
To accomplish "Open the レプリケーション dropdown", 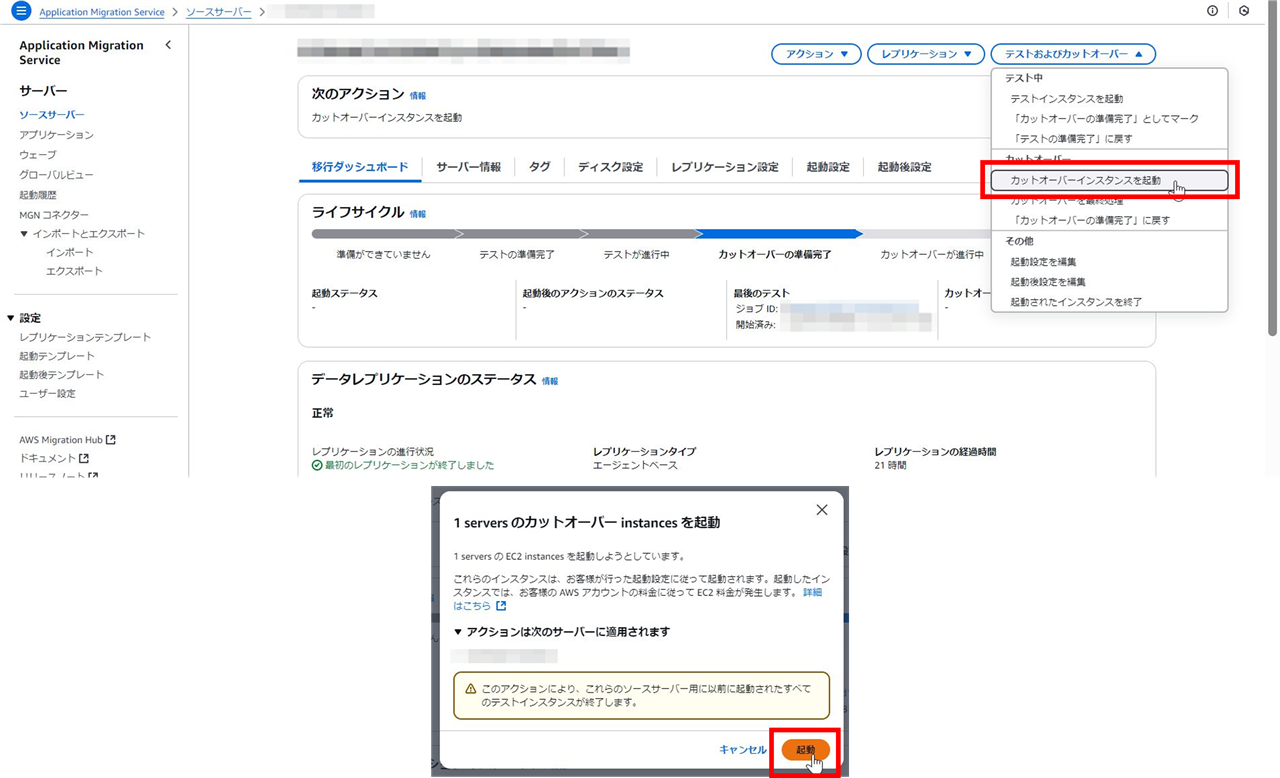I will [925, 54].
